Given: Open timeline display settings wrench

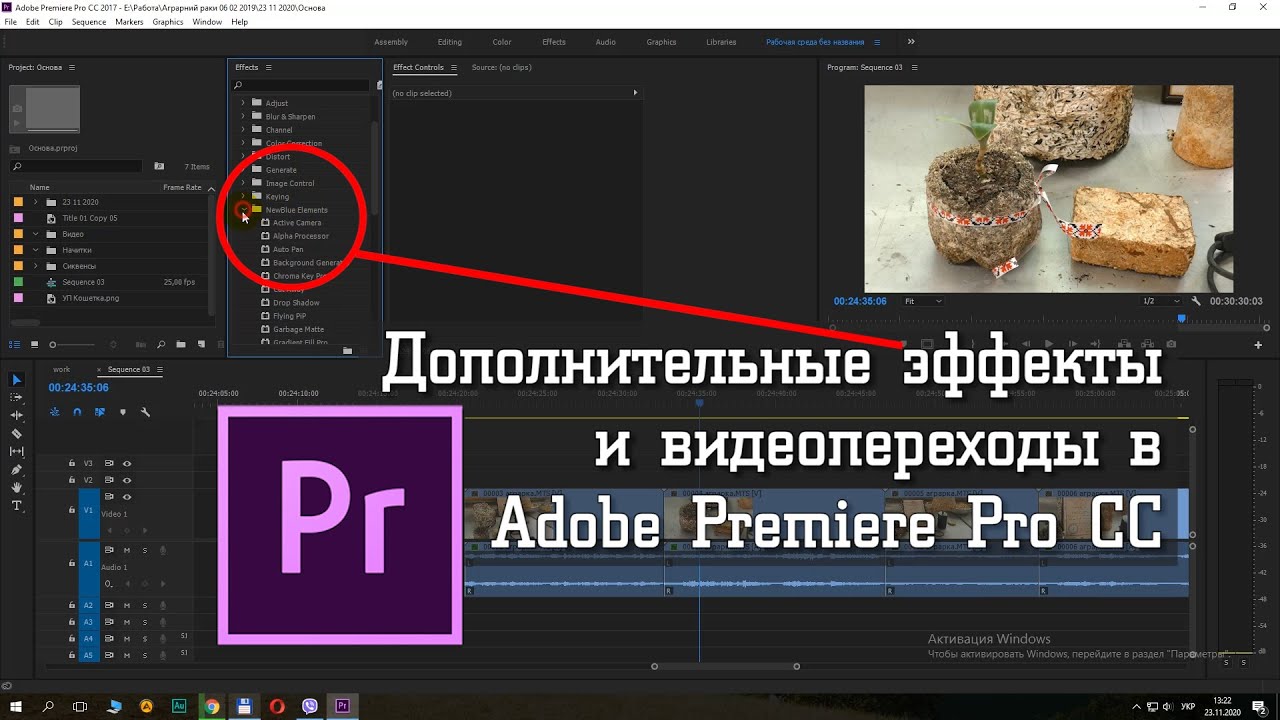Looking at the screenshot, I should click(x=145, y=412).
